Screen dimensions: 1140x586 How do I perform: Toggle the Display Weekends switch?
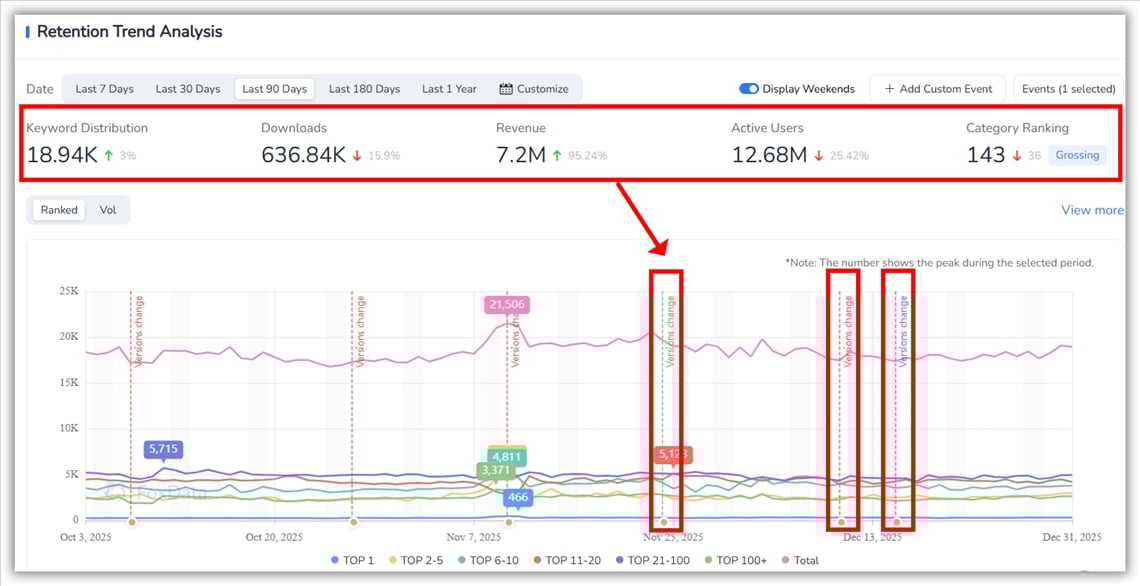(x=748, y=89)
